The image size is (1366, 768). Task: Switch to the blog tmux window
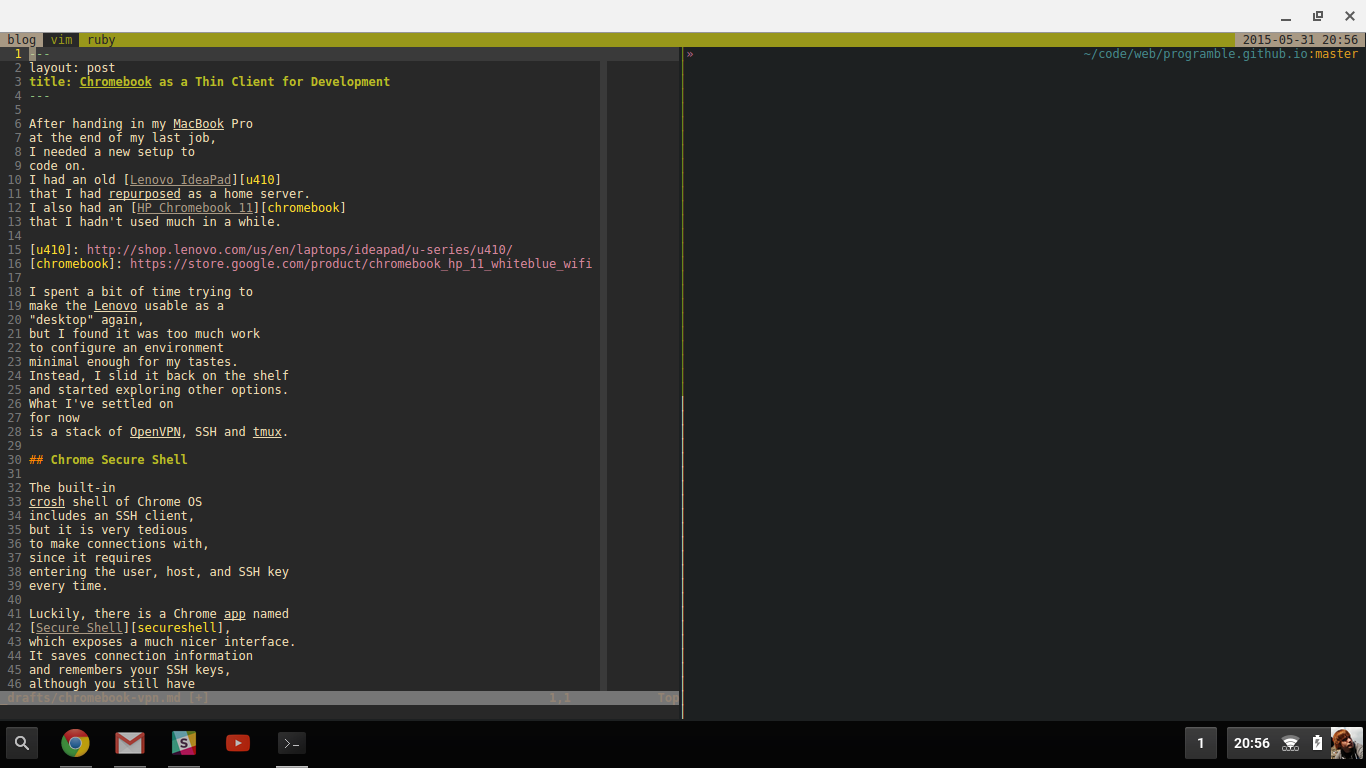tap(21, 40)
